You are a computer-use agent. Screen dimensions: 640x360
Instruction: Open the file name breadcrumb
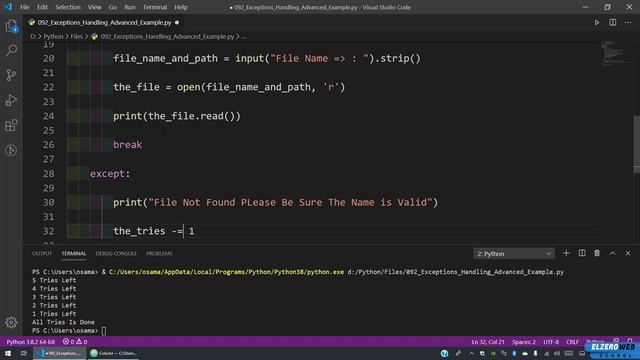167,37
